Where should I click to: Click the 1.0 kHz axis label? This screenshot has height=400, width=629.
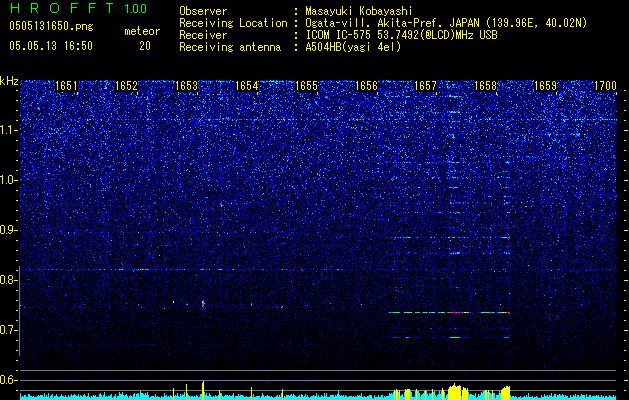8,180
